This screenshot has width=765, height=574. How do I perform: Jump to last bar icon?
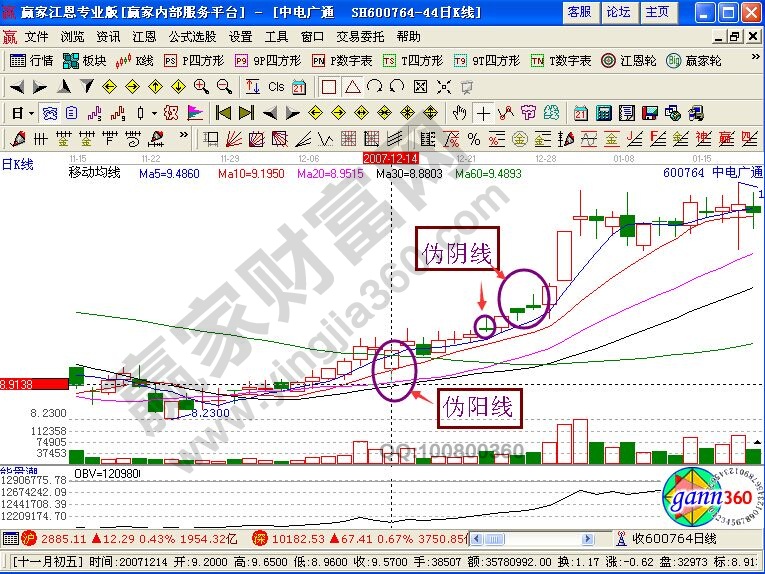coord(246,113)
